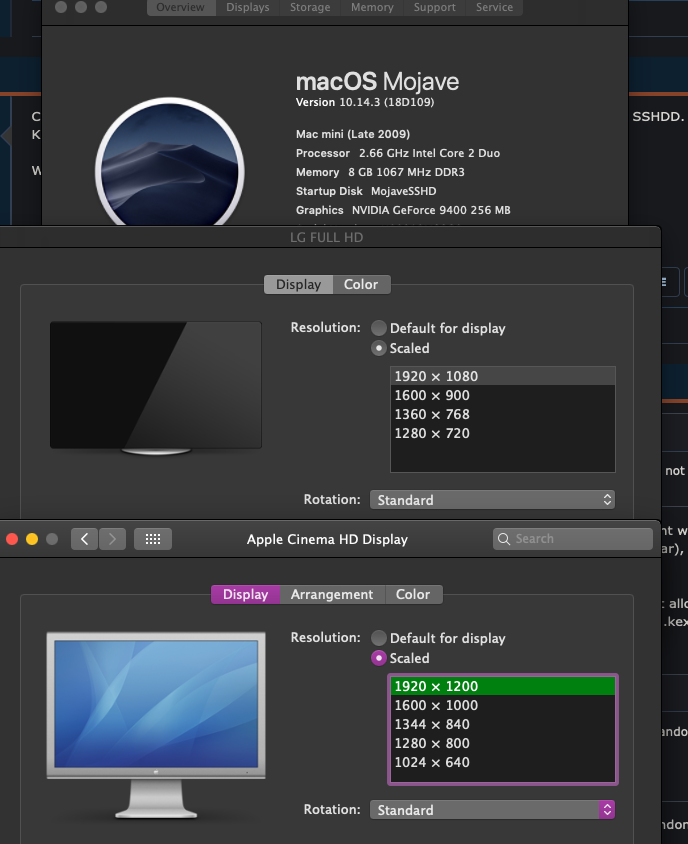
Task: Open Rotation dropdown in LG FULL HD window
Action: click(x=492, y=500)
